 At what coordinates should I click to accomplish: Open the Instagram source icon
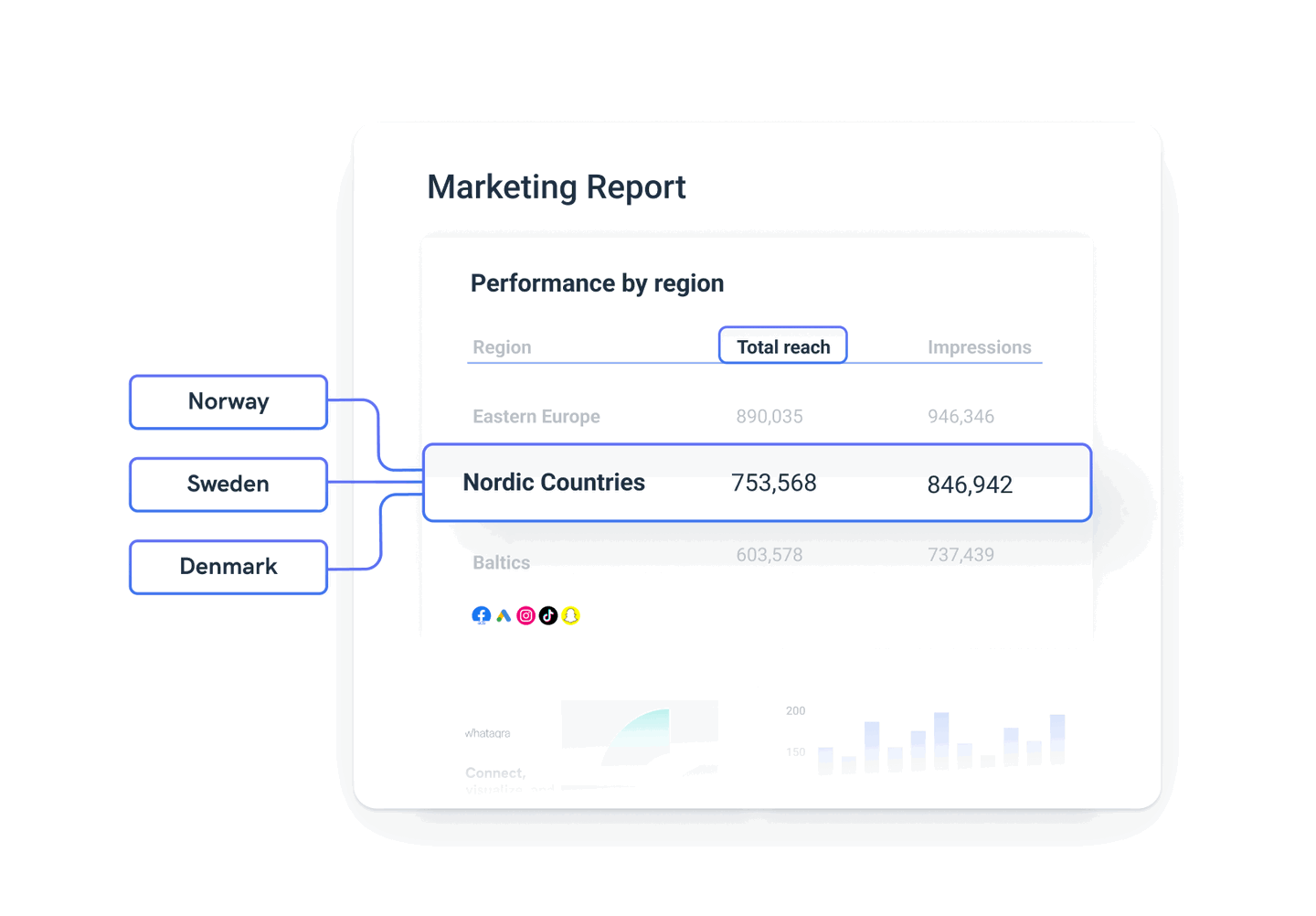coord(525,615)
